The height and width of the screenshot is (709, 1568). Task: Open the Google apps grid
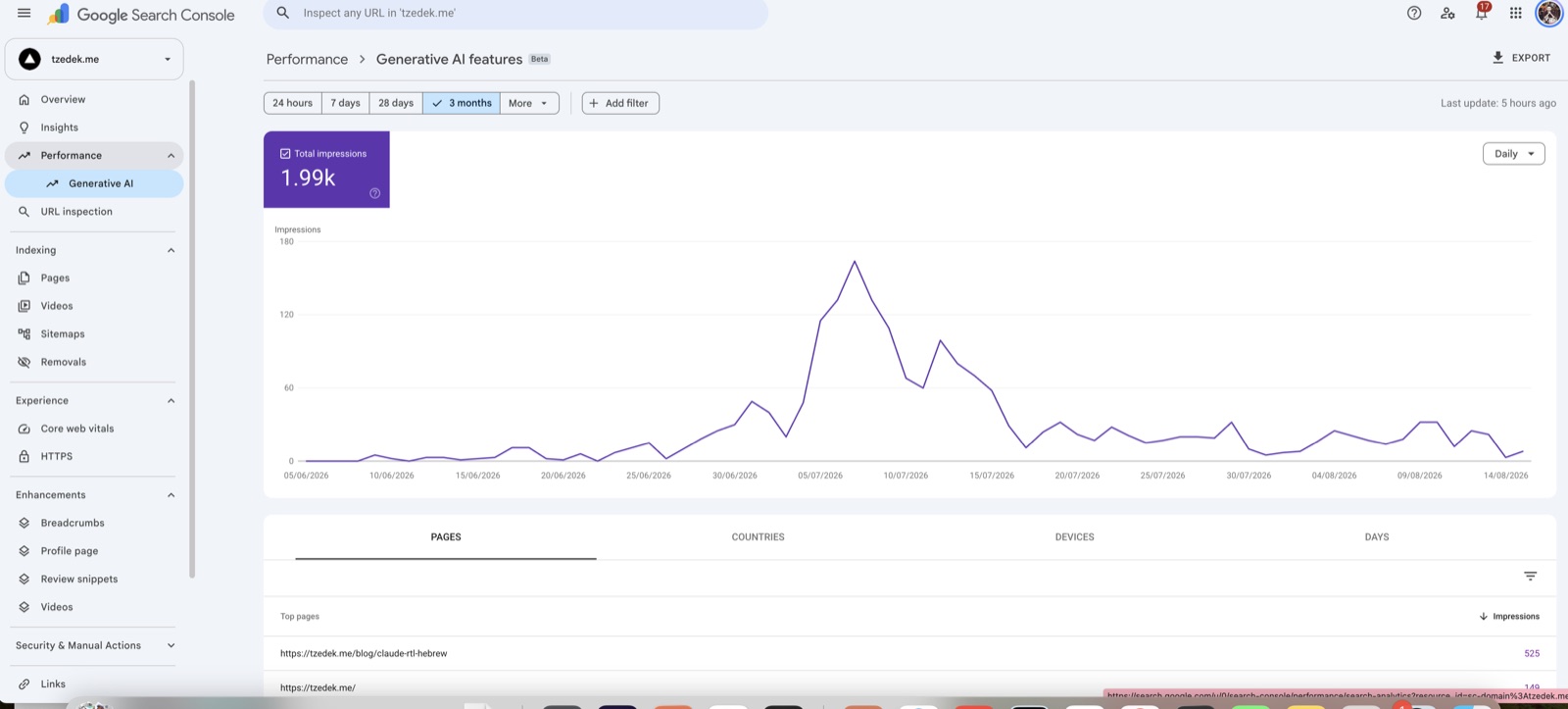click(1515, 13)
